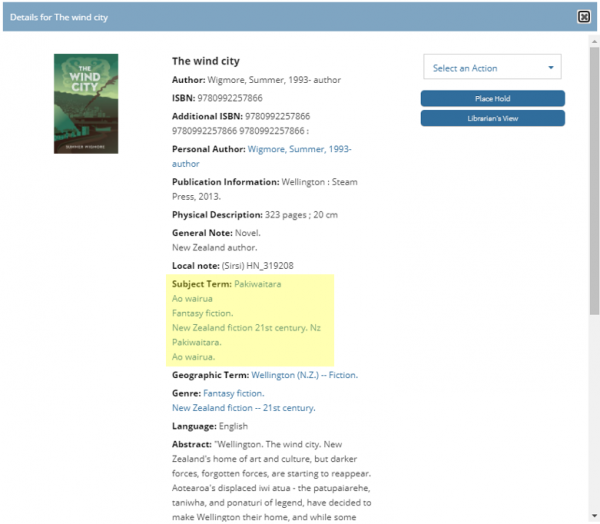Click the scrollbar down arrow
Viewport: 600px width, 524px height.
[594, 516]
